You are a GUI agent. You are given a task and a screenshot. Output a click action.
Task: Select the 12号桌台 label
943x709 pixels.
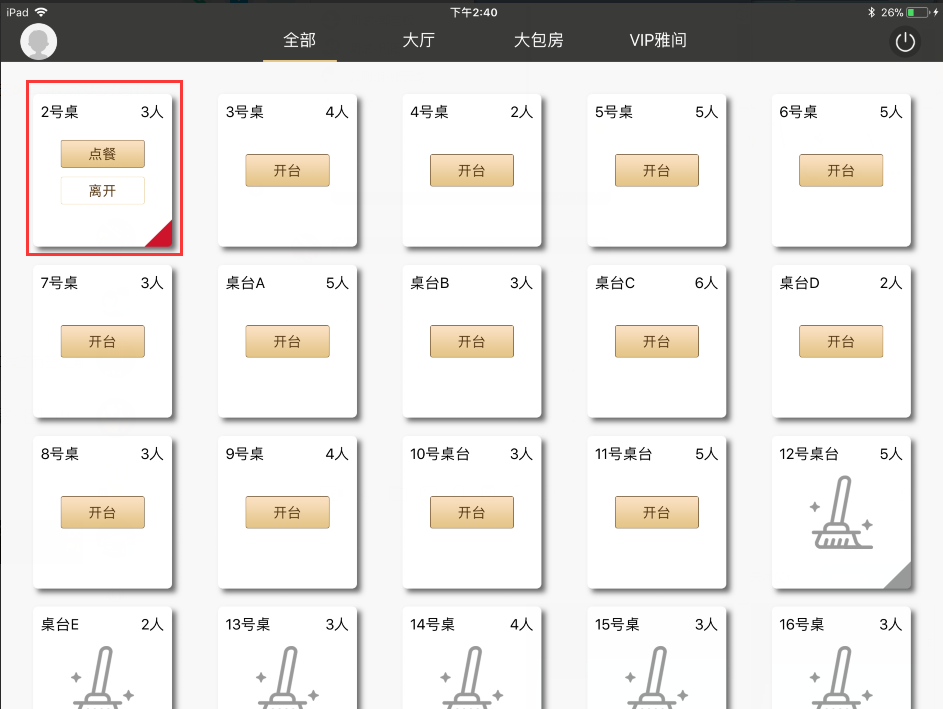tap(809, 454)
